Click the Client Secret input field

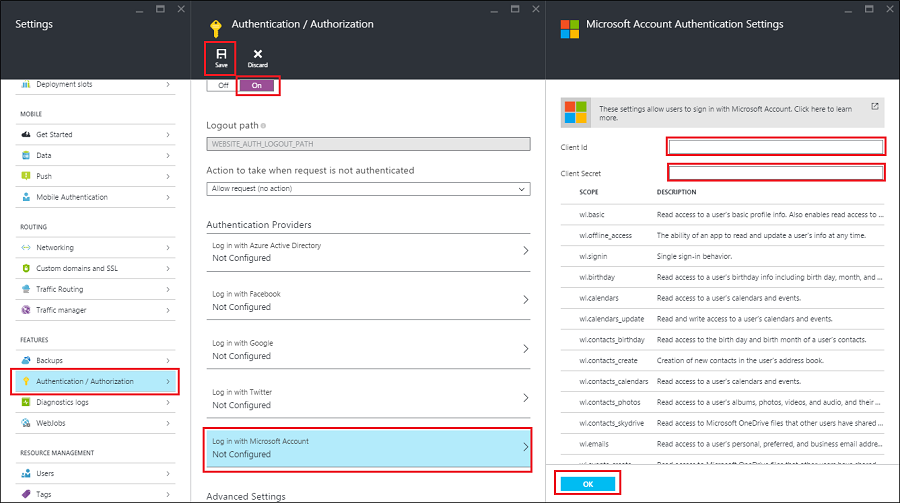click(x=776, y=173)
